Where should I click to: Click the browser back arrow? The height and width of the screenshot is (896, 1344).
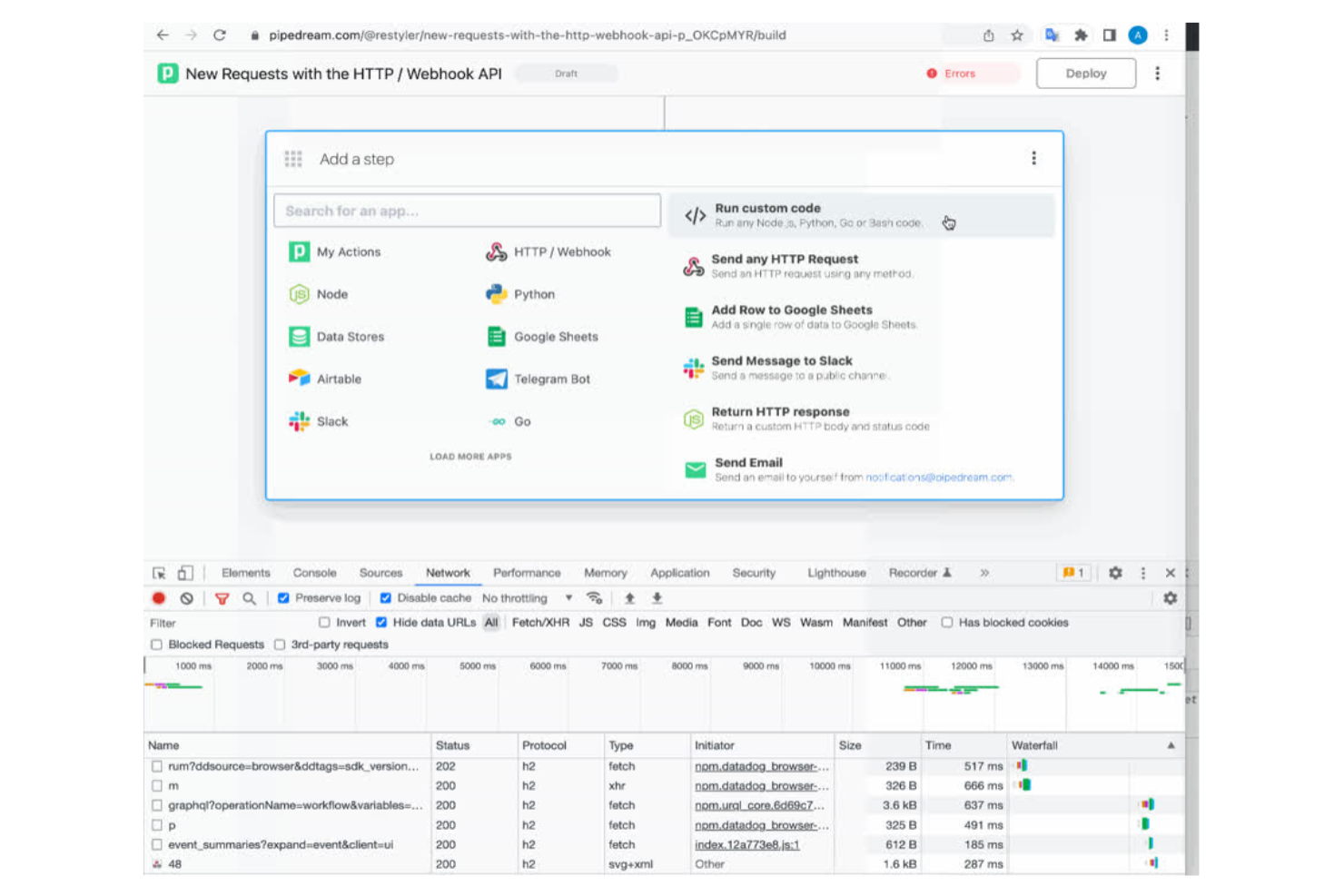(x=163, y=35)
